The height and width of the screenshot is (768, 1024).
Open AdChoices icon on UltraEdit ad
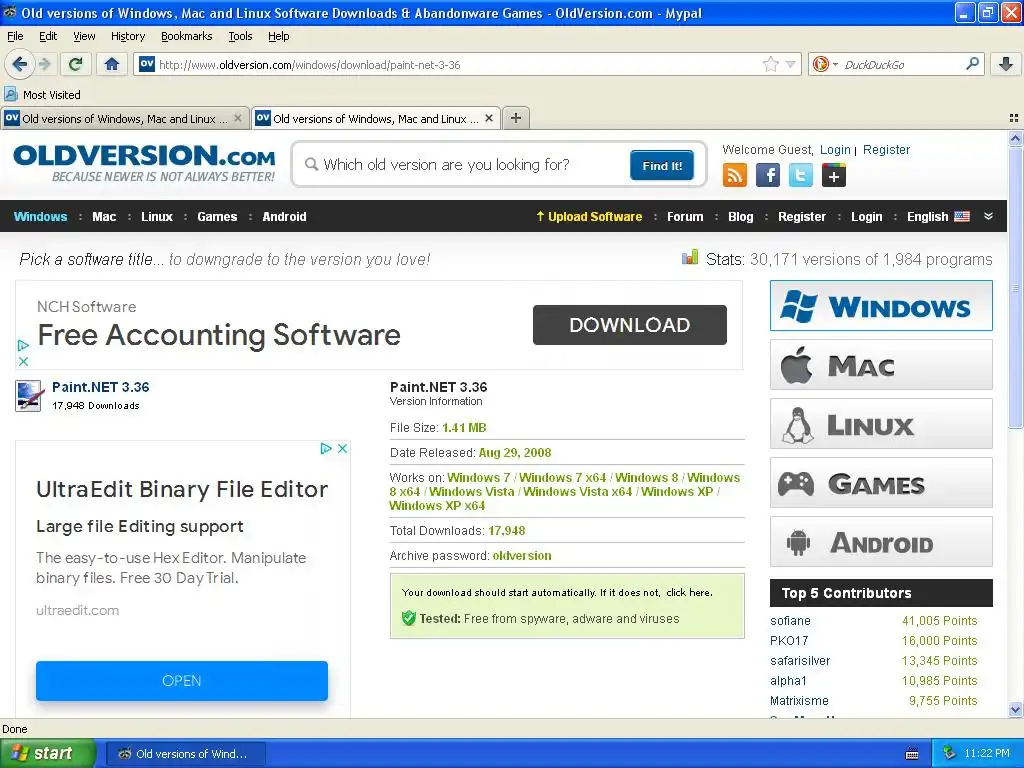coord(326,449)
